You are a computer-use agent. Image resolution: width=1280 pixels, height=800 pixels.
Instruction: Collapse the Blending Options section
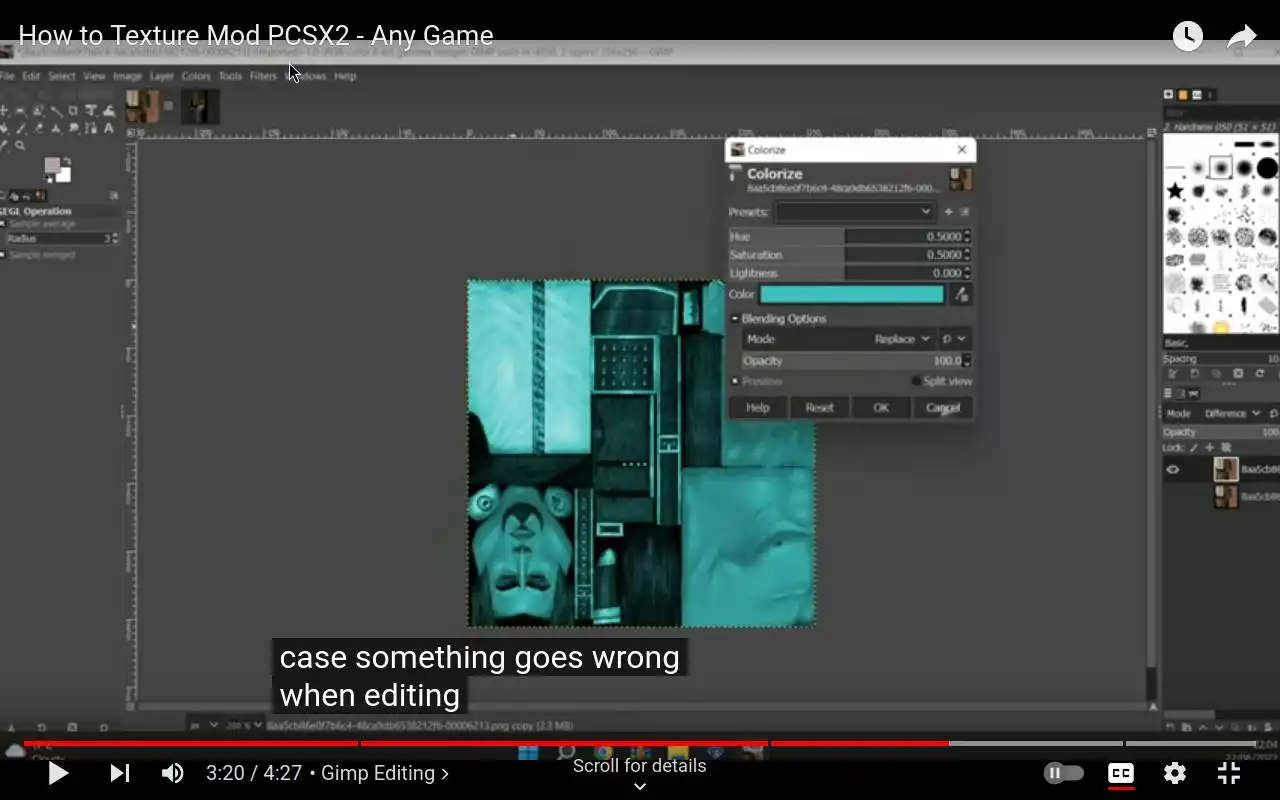pyautogui.click(x=735, y=319)
